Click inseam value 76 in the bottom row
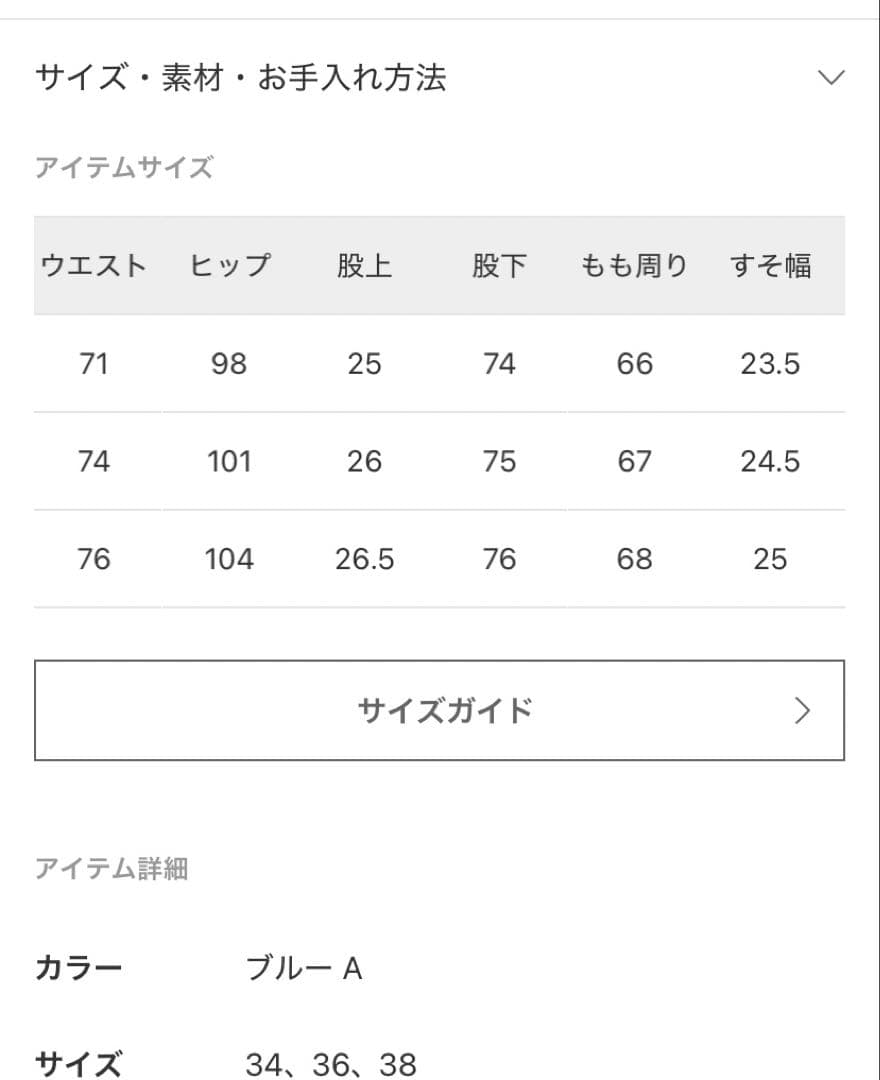The height and width of the screenshot is (1080, 880). click(500, 559)
